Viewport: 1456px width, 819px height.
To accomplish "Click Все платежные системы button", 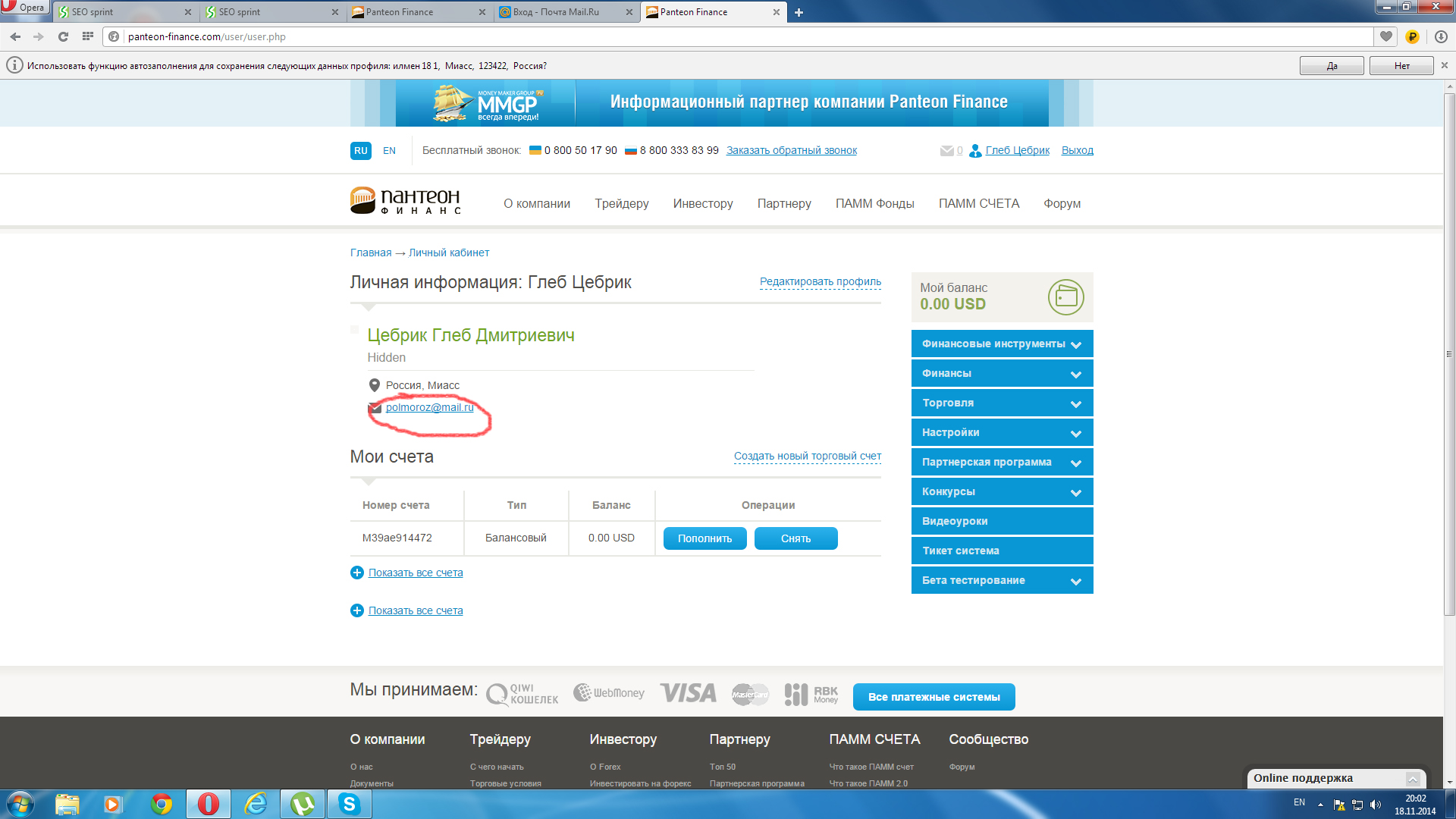I will [934, 697].
